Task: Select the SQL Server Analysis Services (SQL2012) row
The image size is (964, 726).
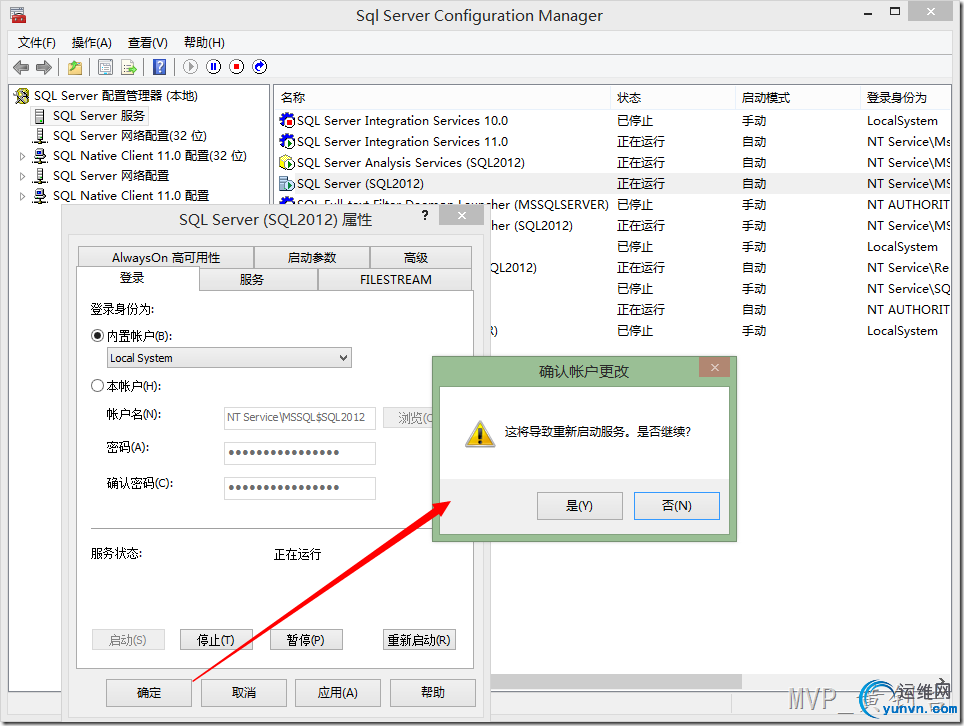Action: [x=613, y=163]
